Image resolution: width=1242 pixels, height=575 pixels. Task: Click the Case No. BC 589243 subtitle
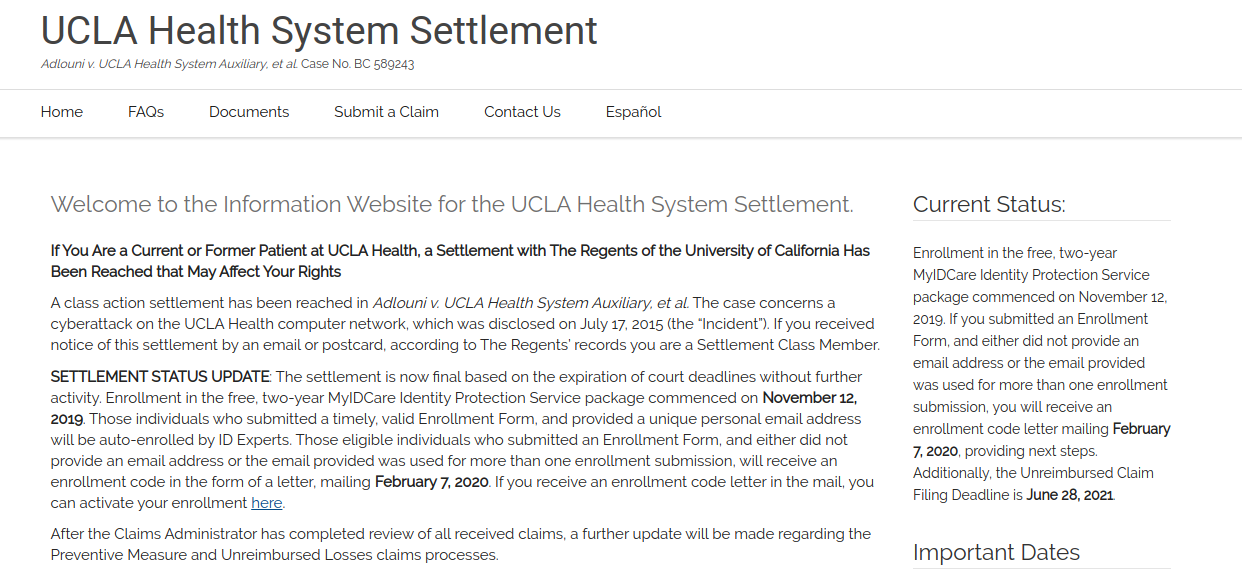[x=357, y=64]
